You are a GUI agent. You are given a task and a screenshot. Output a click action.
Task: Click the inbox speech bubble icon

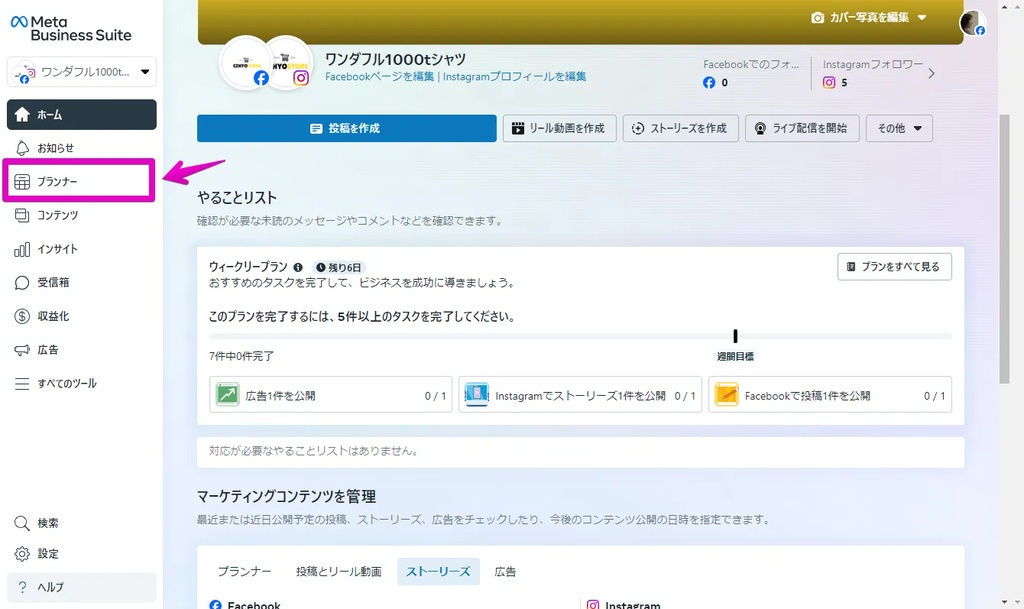tap(22, 283)
